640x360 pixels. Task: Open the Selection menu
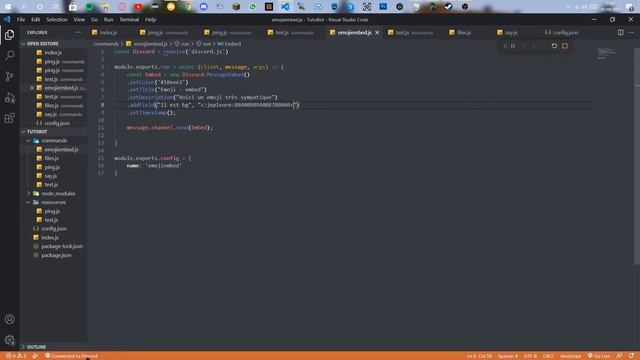[x=57, y=20]
